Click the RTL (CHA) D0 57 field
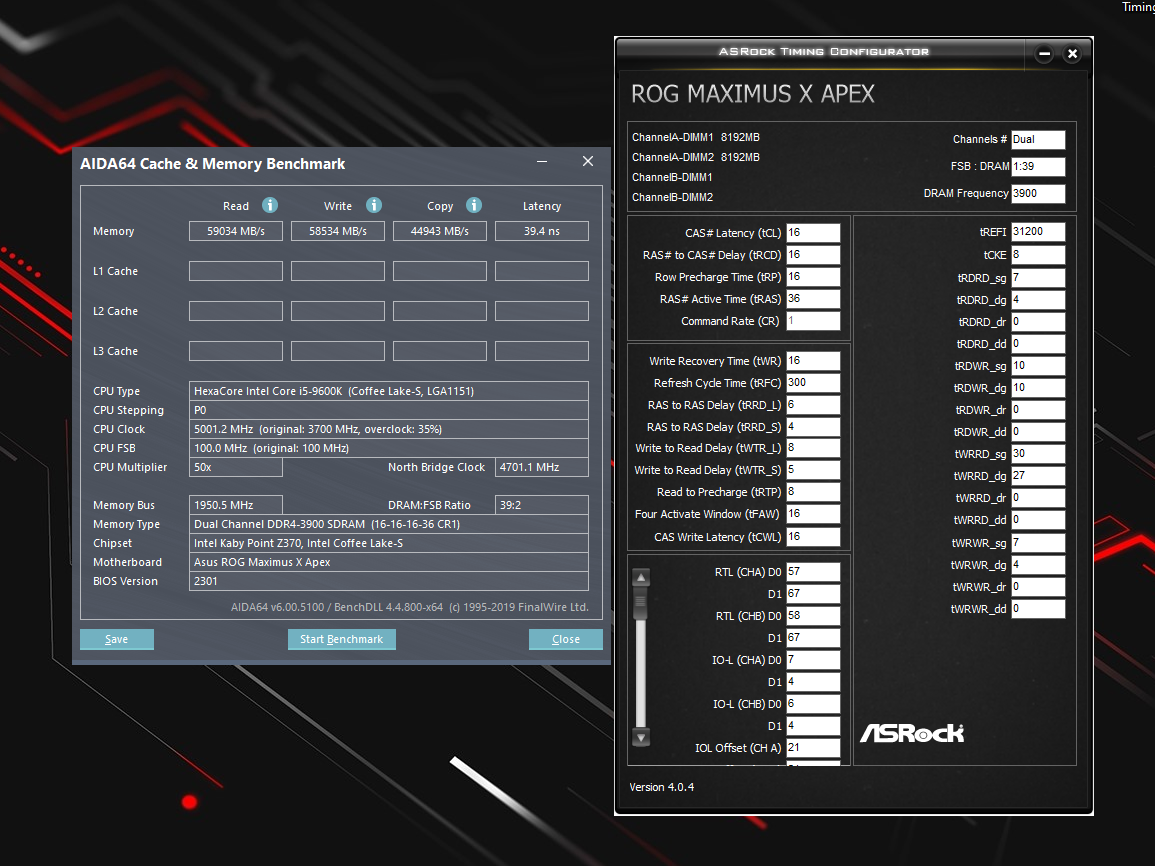The width and height of the screenshot is (1155, 866). pyautogui.click(x=813, y=571)
